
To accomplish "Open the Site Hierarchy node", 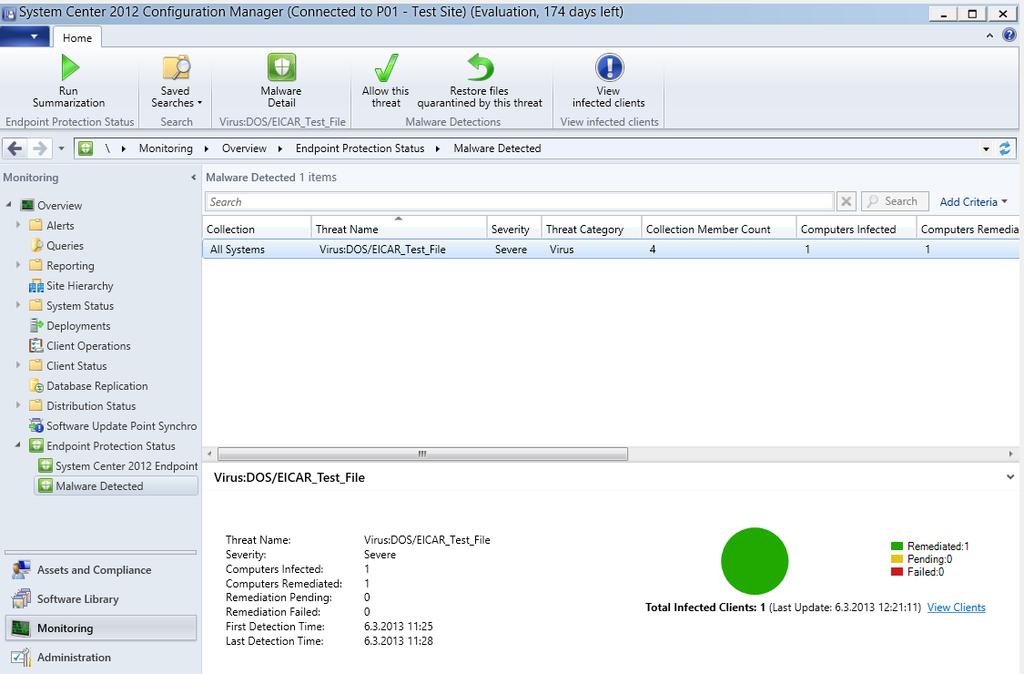I will click(80, 285).
